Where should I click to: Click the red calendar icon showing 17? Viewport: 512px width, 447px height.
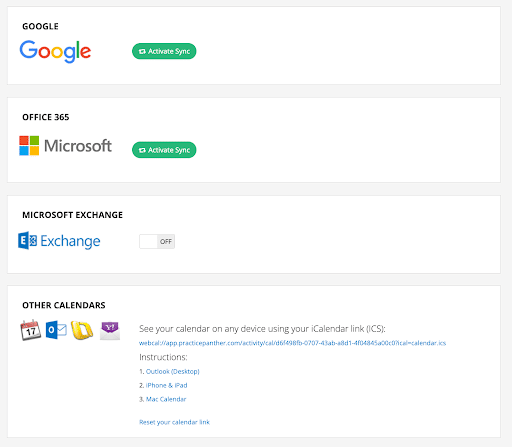click(31, 330)
